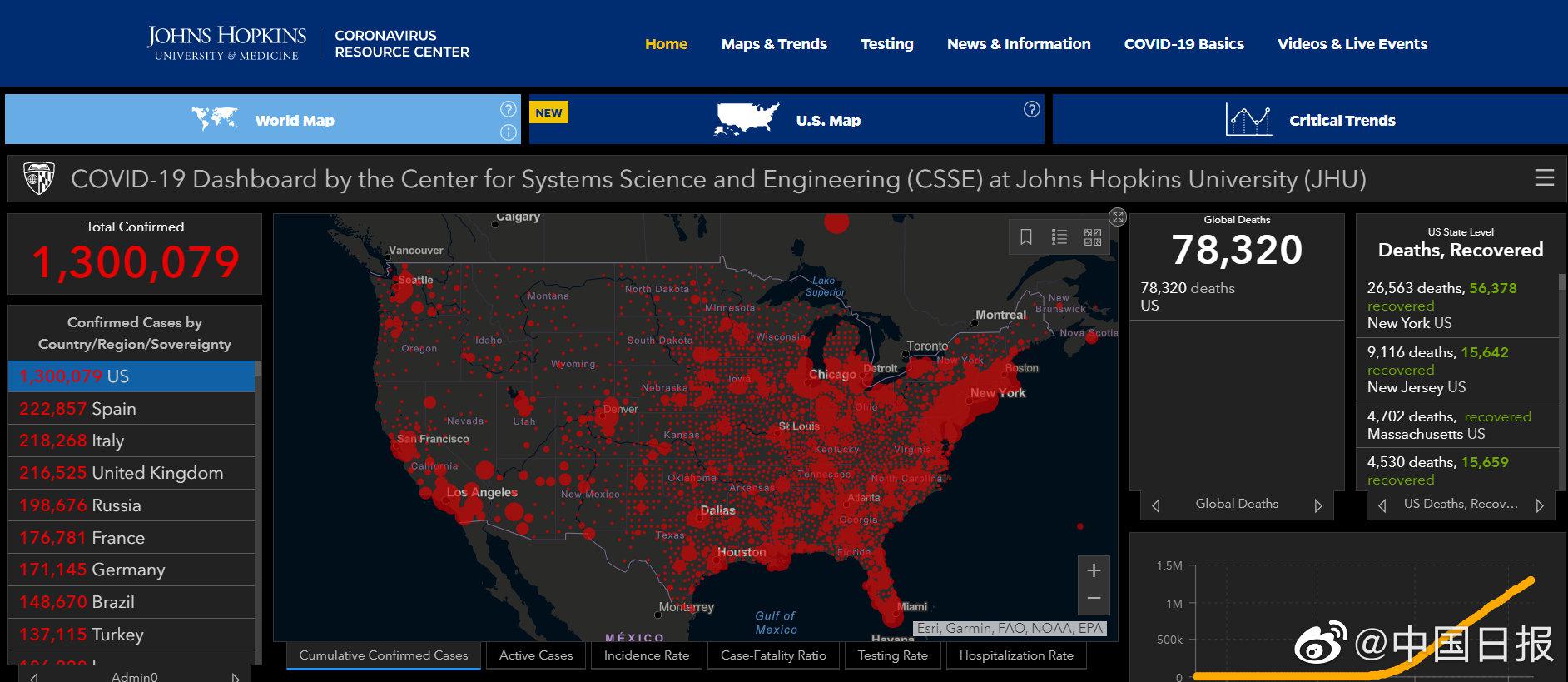The width and height of the screenshot is (1568, 682).
Task: Go to next US Deaths, Recovered panel
Action: pos(1540,505)
